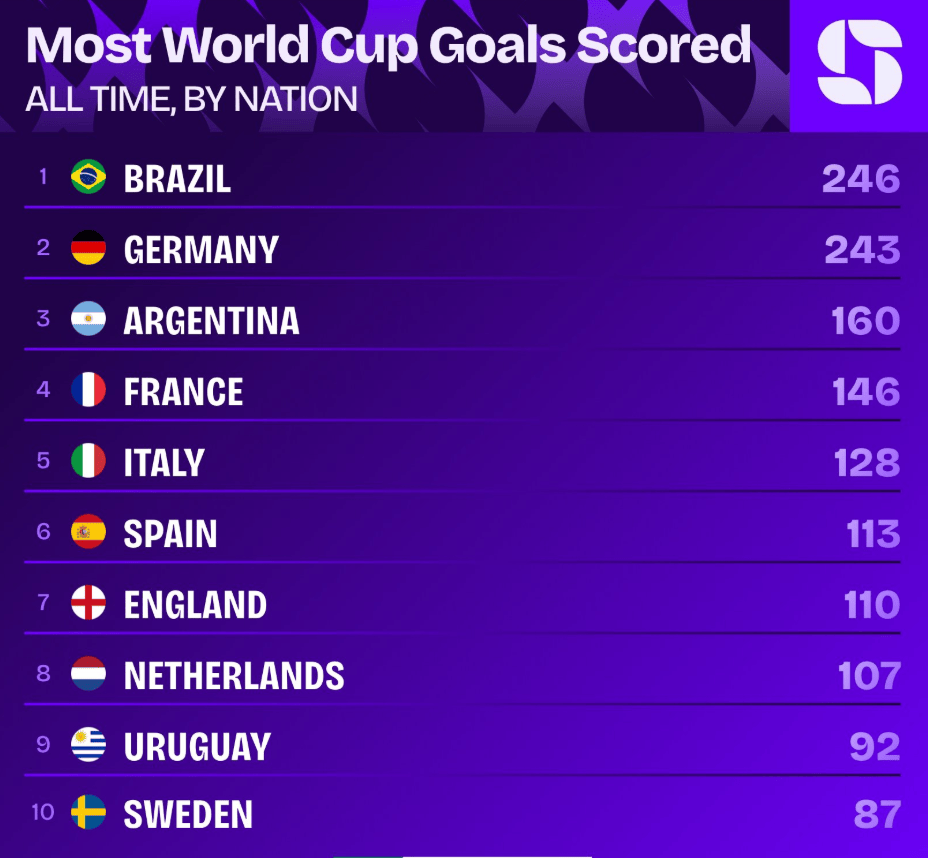Screen dimensions: 928x858
Task: Click the Spain flag icon
Action: point(88,531)
